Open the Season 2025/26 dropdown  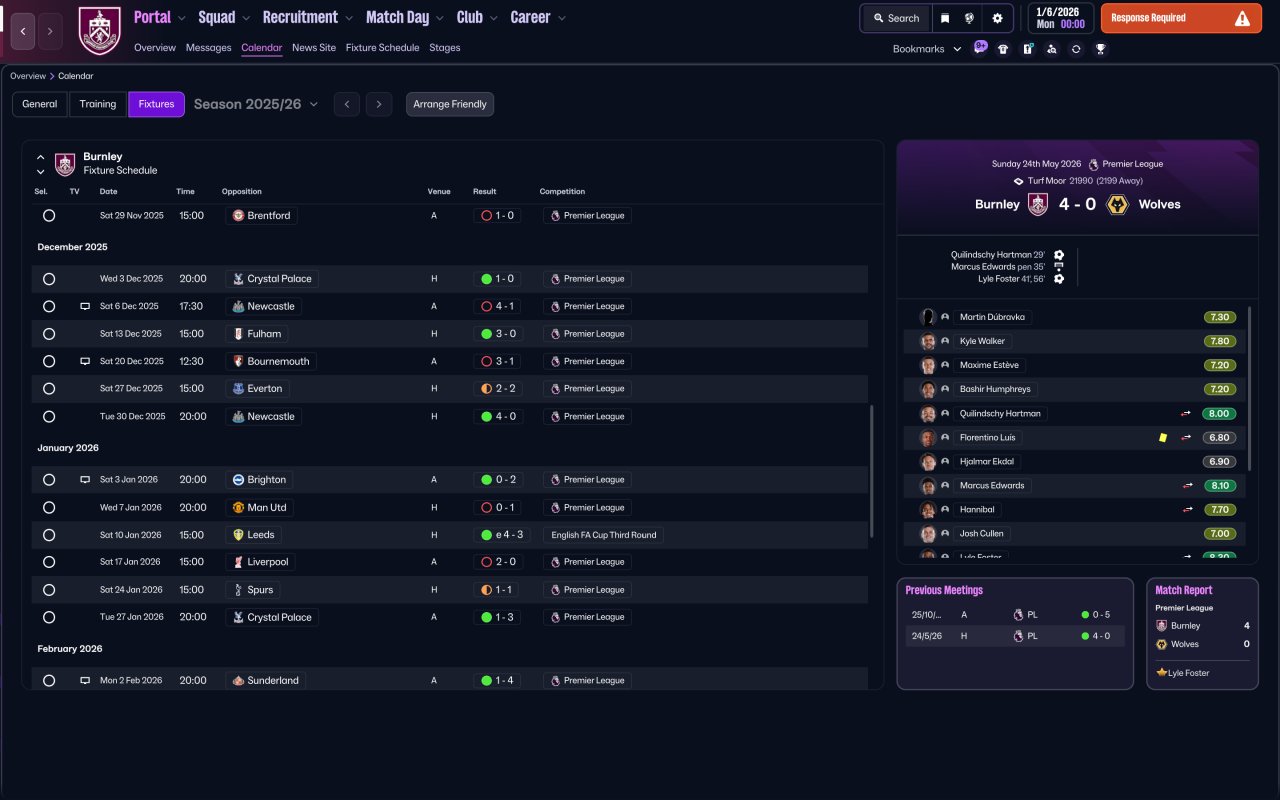(256, 104)
